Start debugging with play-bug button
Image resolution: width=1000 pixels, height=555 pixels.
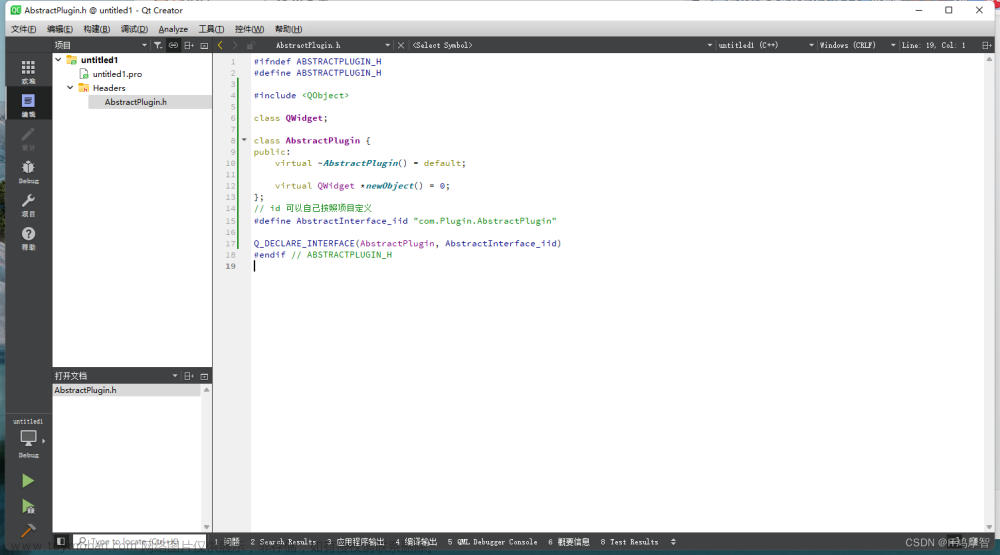click(27, 507)
